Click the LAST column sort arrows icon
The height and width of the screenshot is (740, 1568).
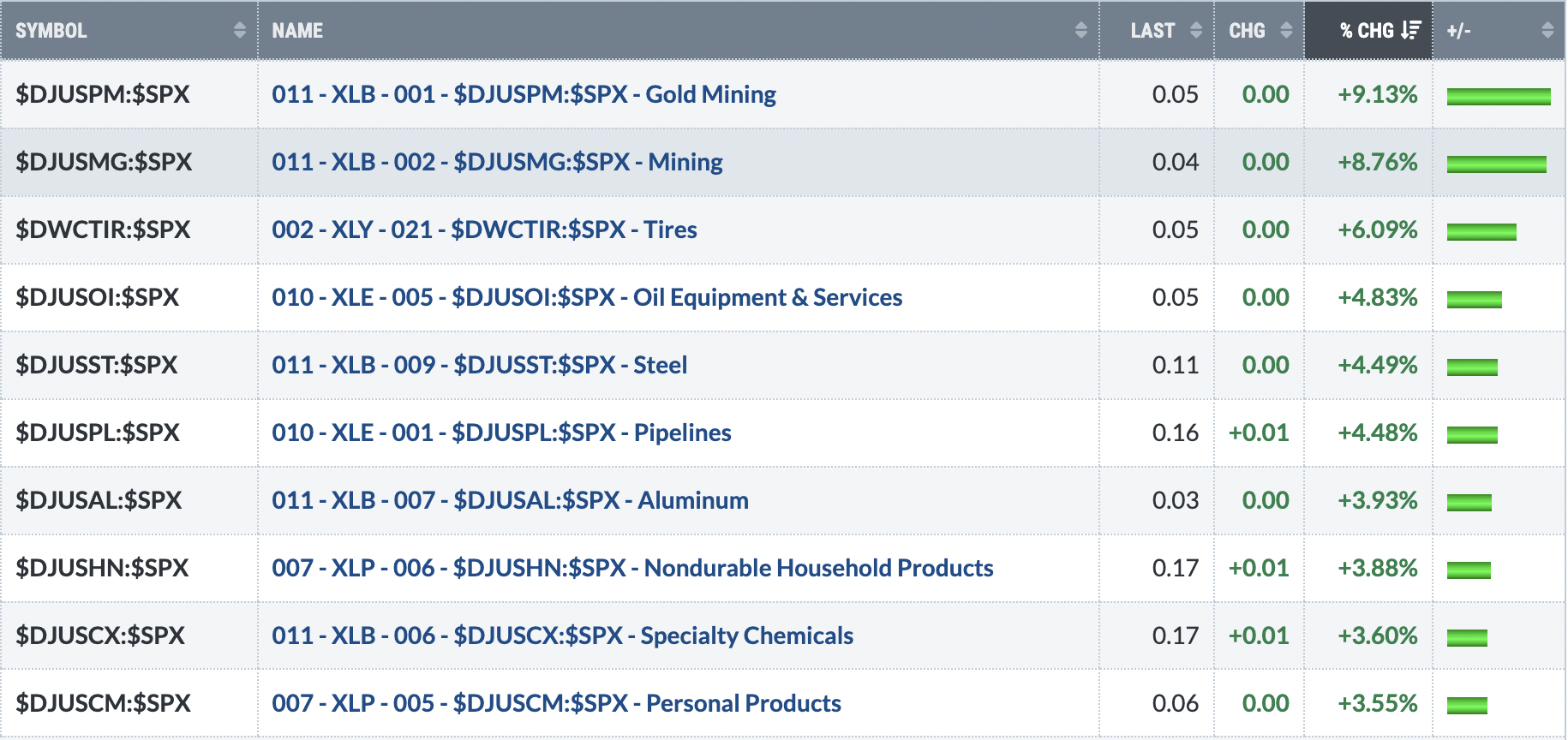pos(1196,31)
